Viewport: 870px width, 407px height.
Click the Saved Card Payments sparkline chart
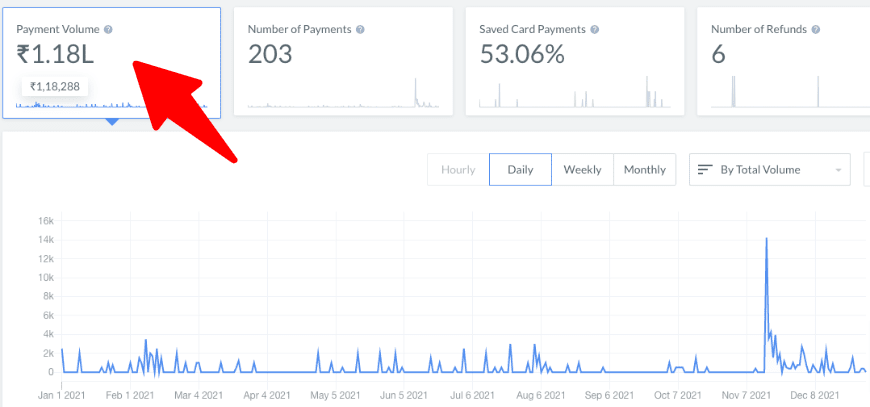pos(575,92)
